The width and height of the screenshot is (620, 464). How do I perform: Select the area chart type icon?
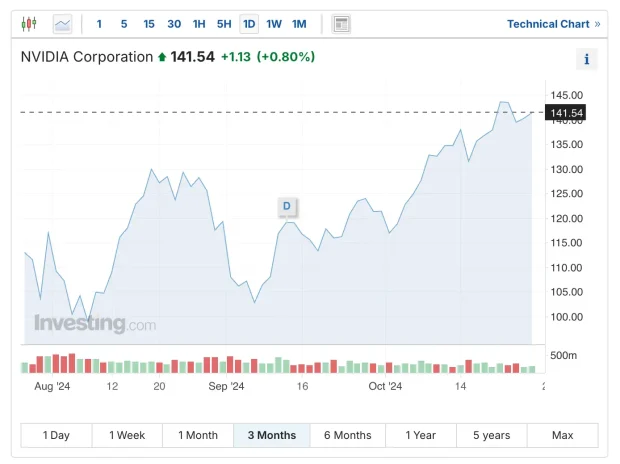(63, 24)
